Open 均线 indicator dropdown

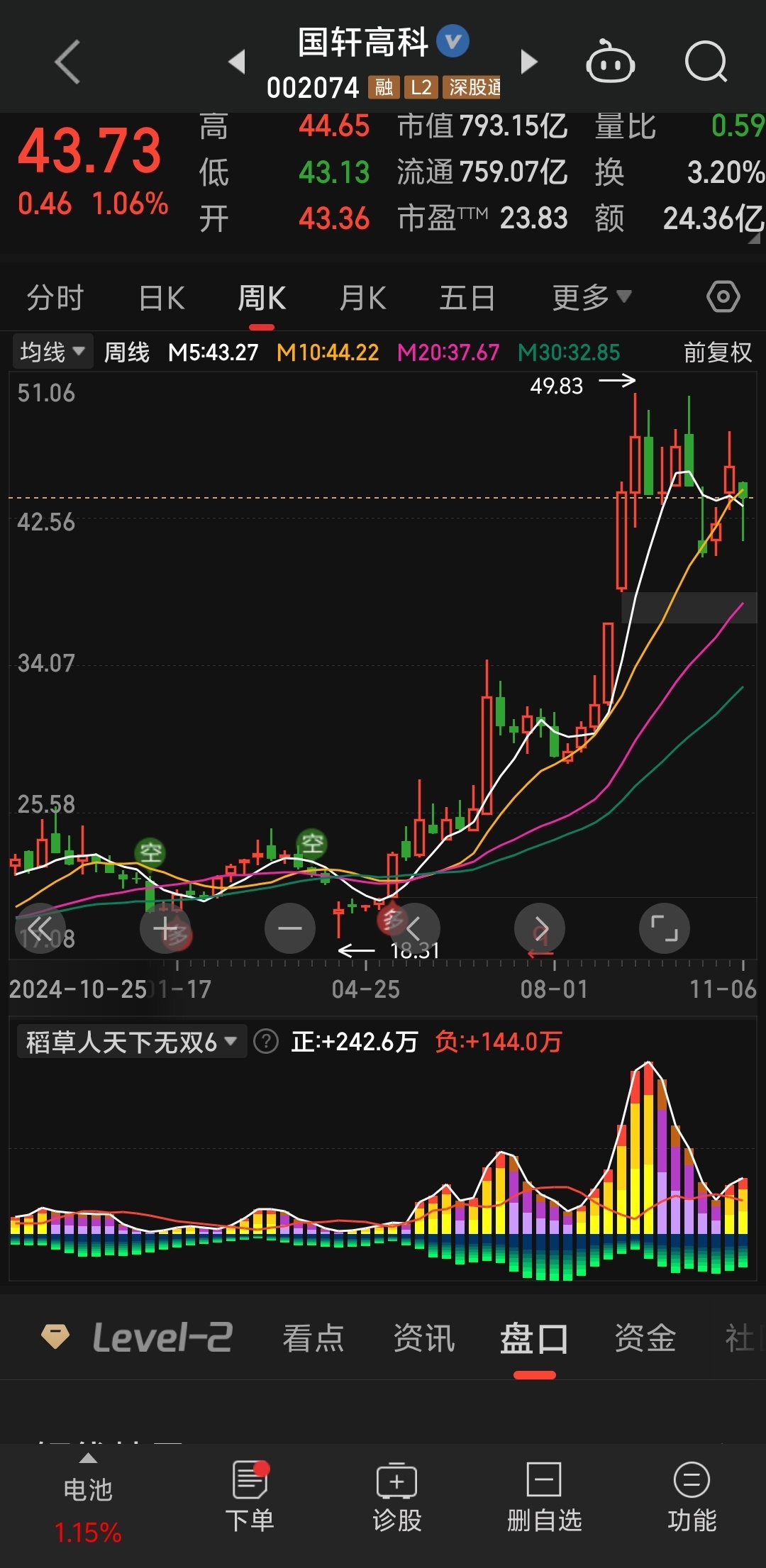pyautogui.click(x=52, y=352)
